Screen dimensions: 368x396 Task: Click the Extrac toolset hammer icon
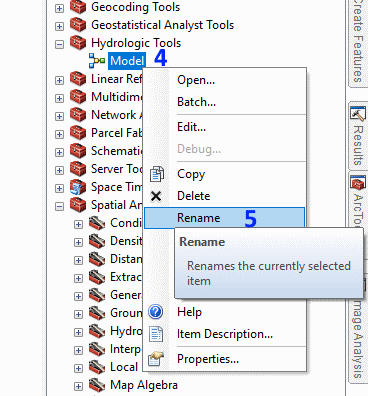[x=97, y=277]
